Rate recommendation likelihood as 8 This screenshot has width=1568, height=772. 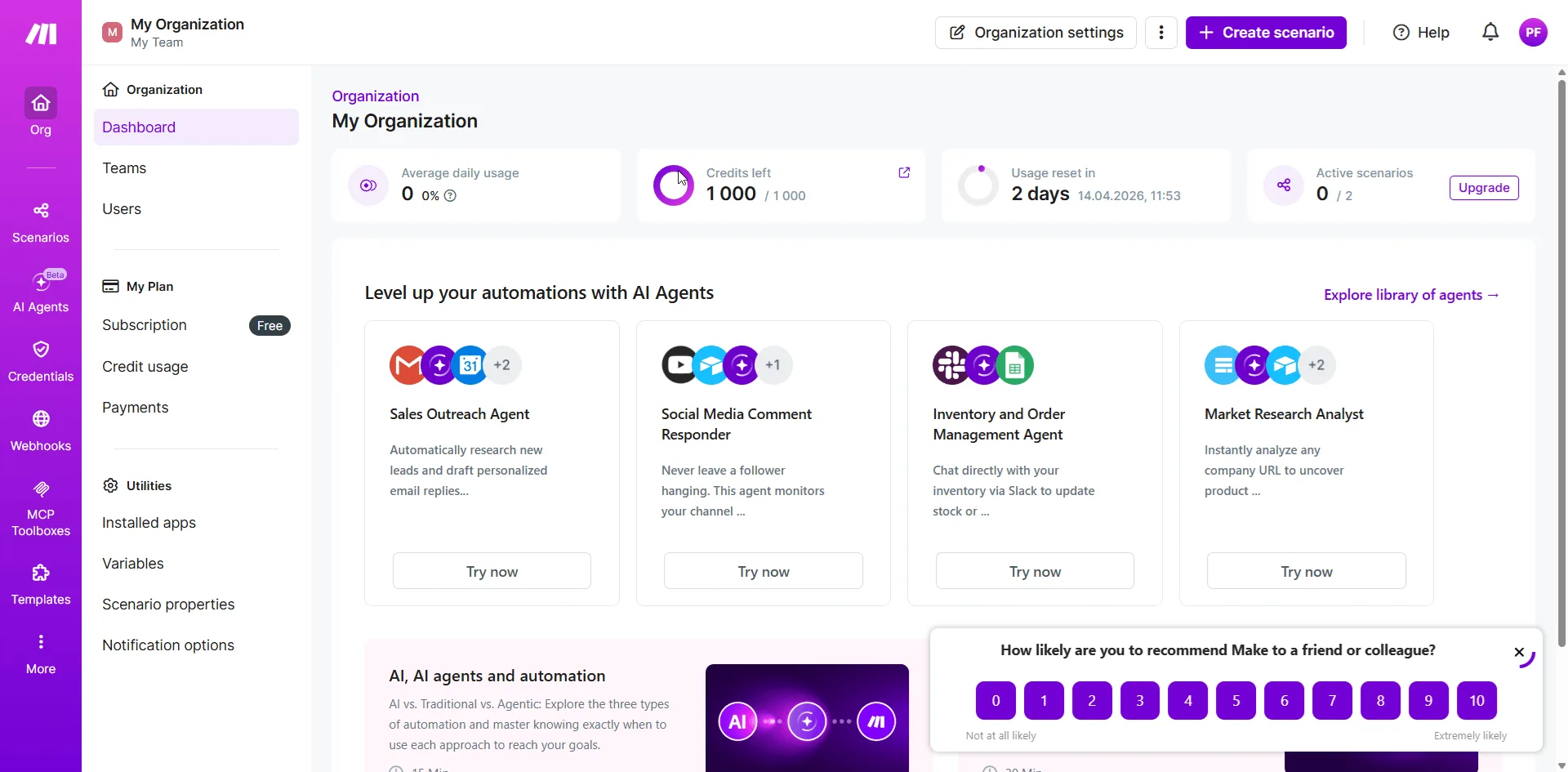pyautogui.click(x=1381, y=701)
